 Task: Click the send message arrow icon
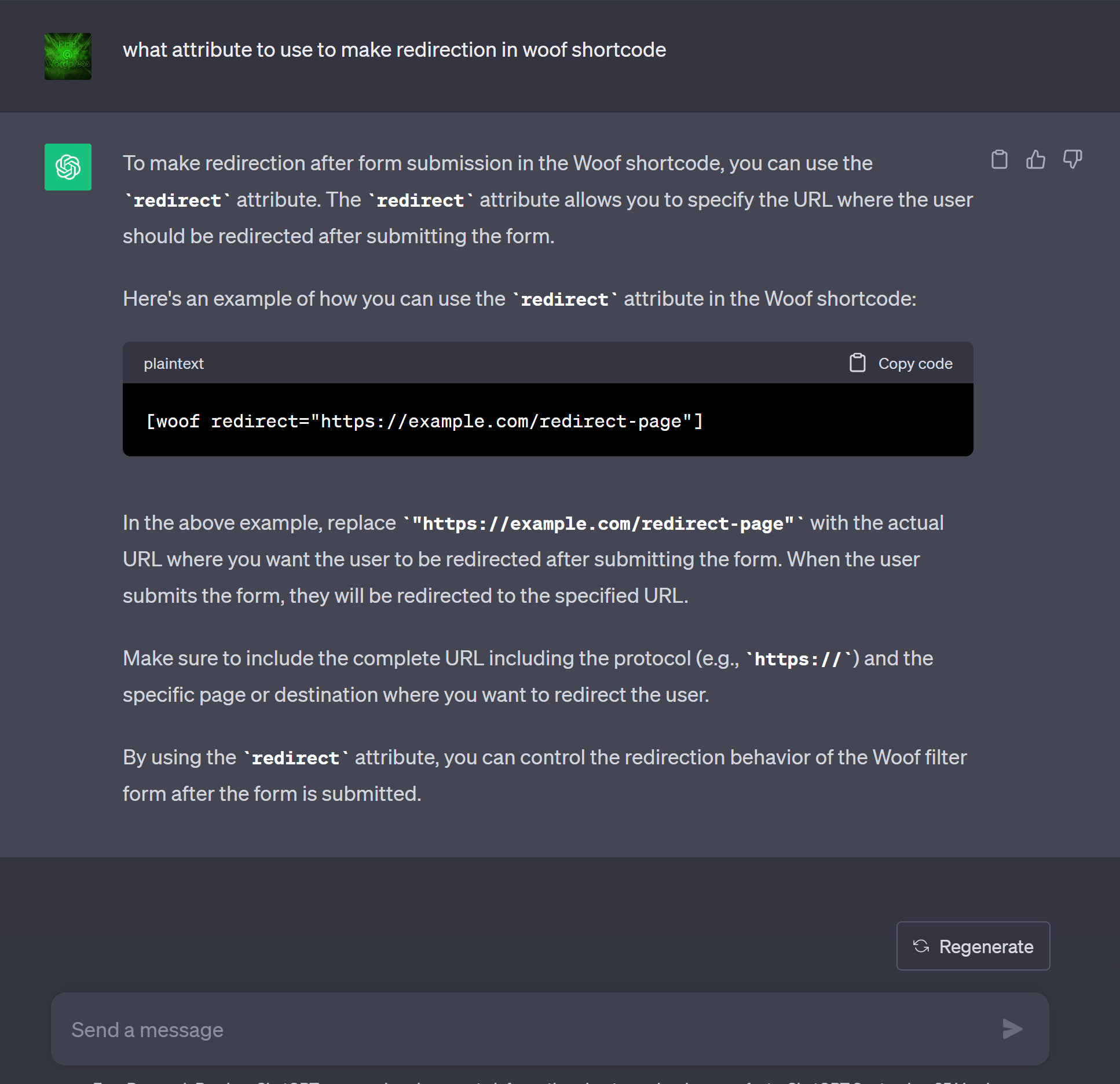tap(1012, 1029)
